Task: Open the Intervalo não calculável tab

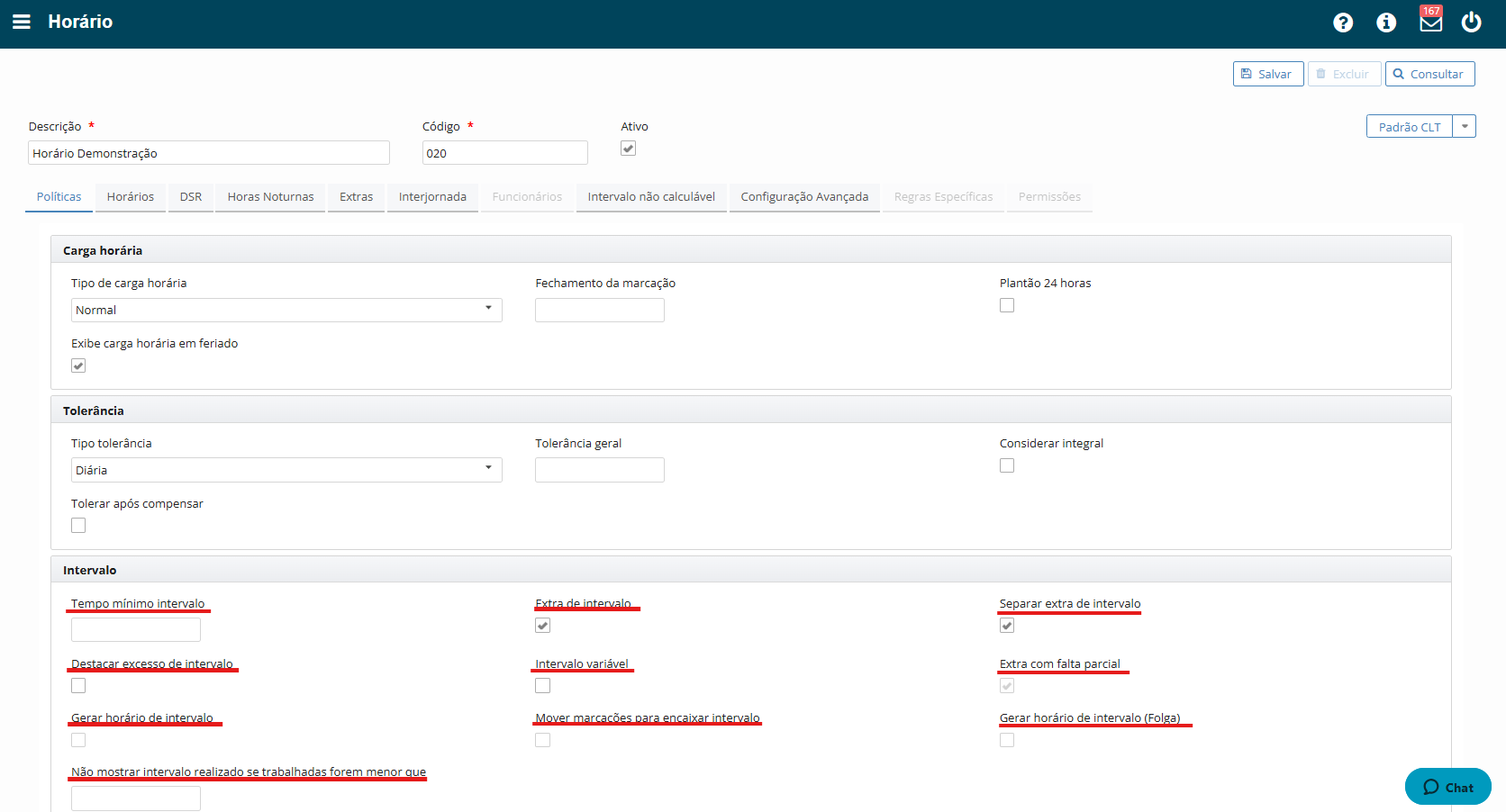Action: (651, 197)
